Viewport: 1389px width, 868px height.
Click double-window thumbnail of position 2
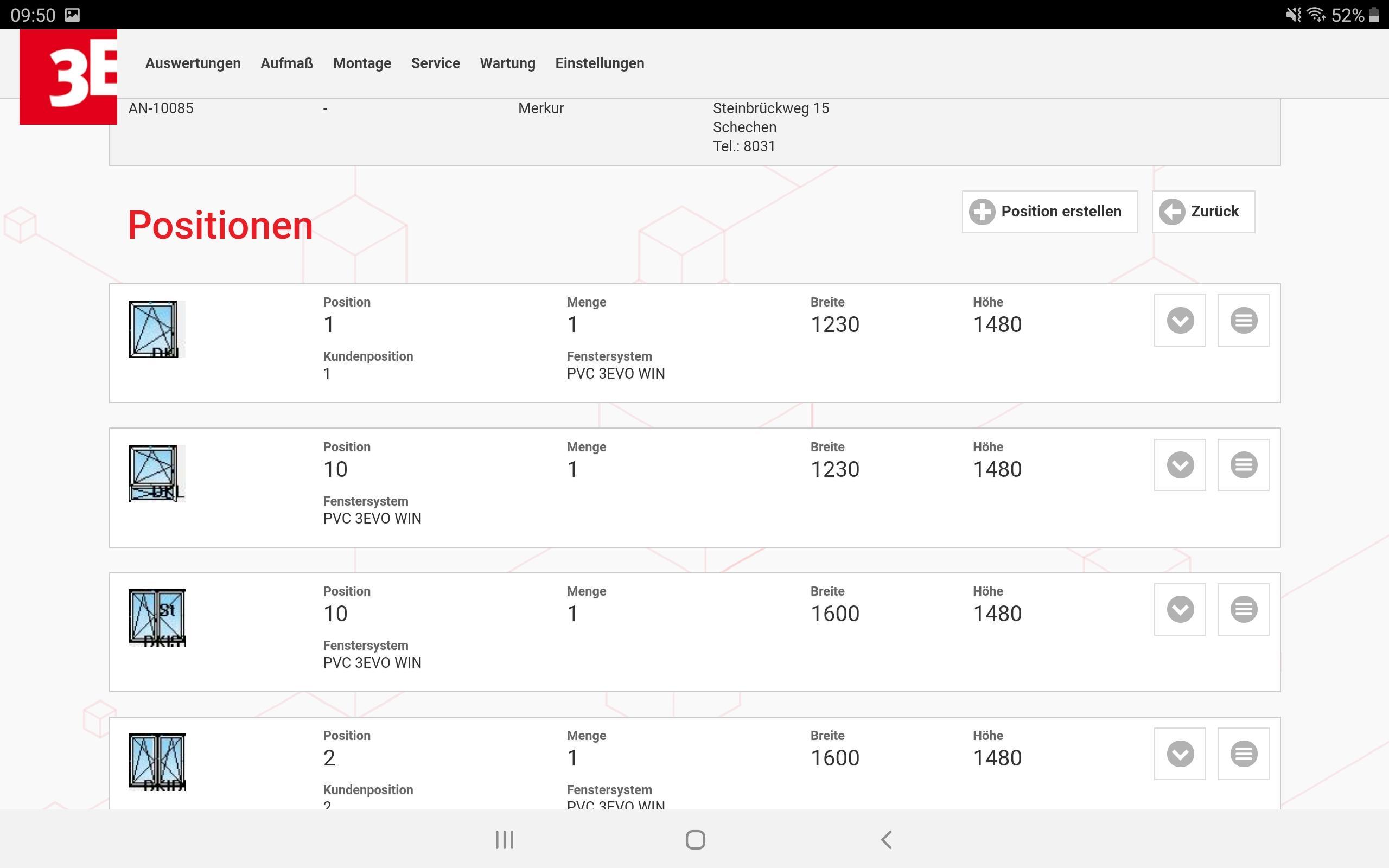tap(157, 762)
